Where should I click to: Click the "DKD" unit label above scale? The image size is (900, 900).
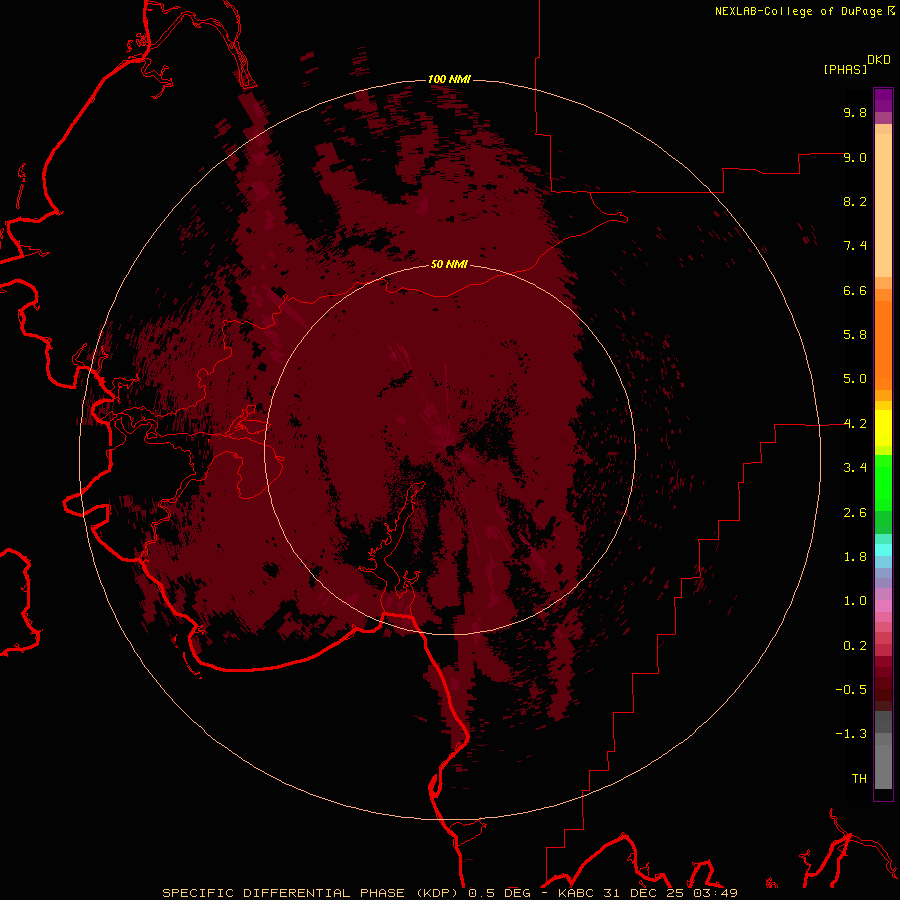[x=879, y=60]
